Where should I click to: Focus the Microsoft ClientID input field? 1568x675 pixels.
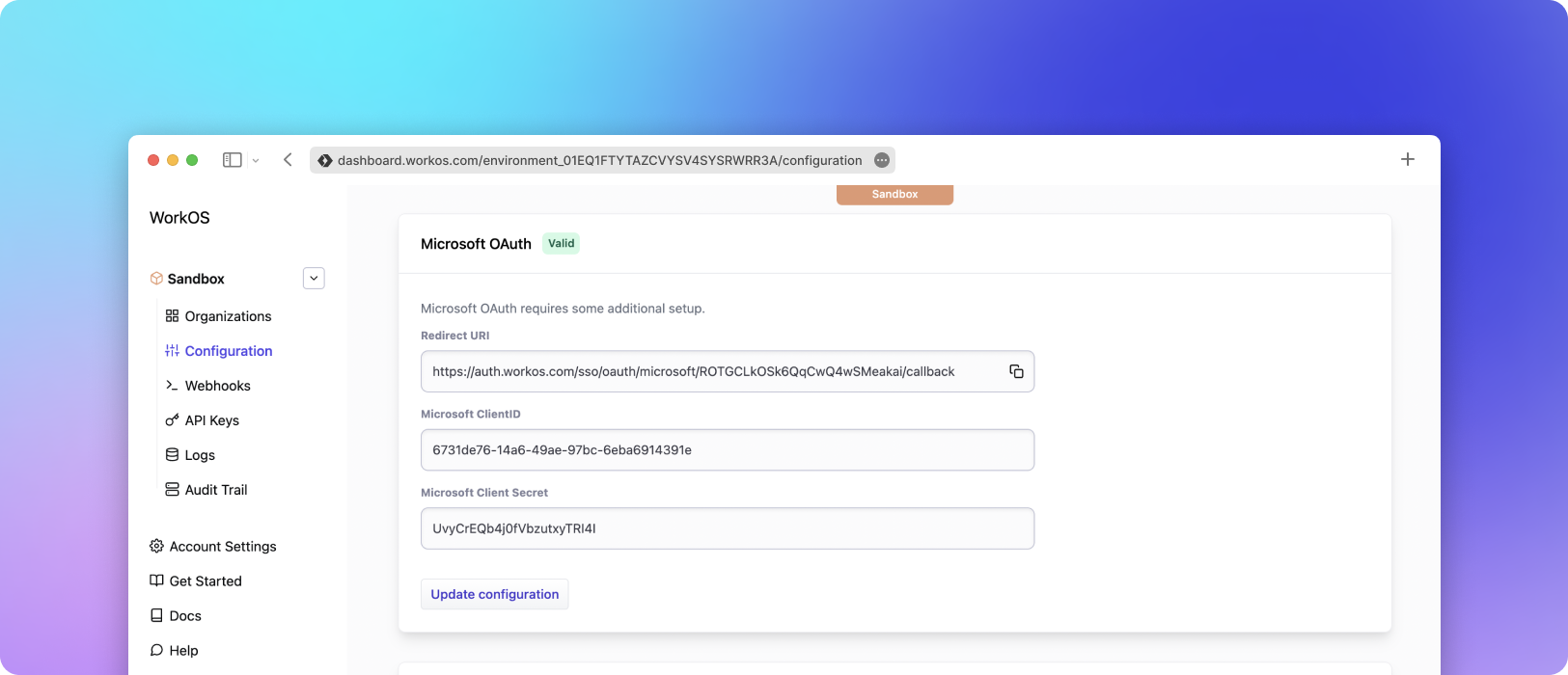point(728,450)
